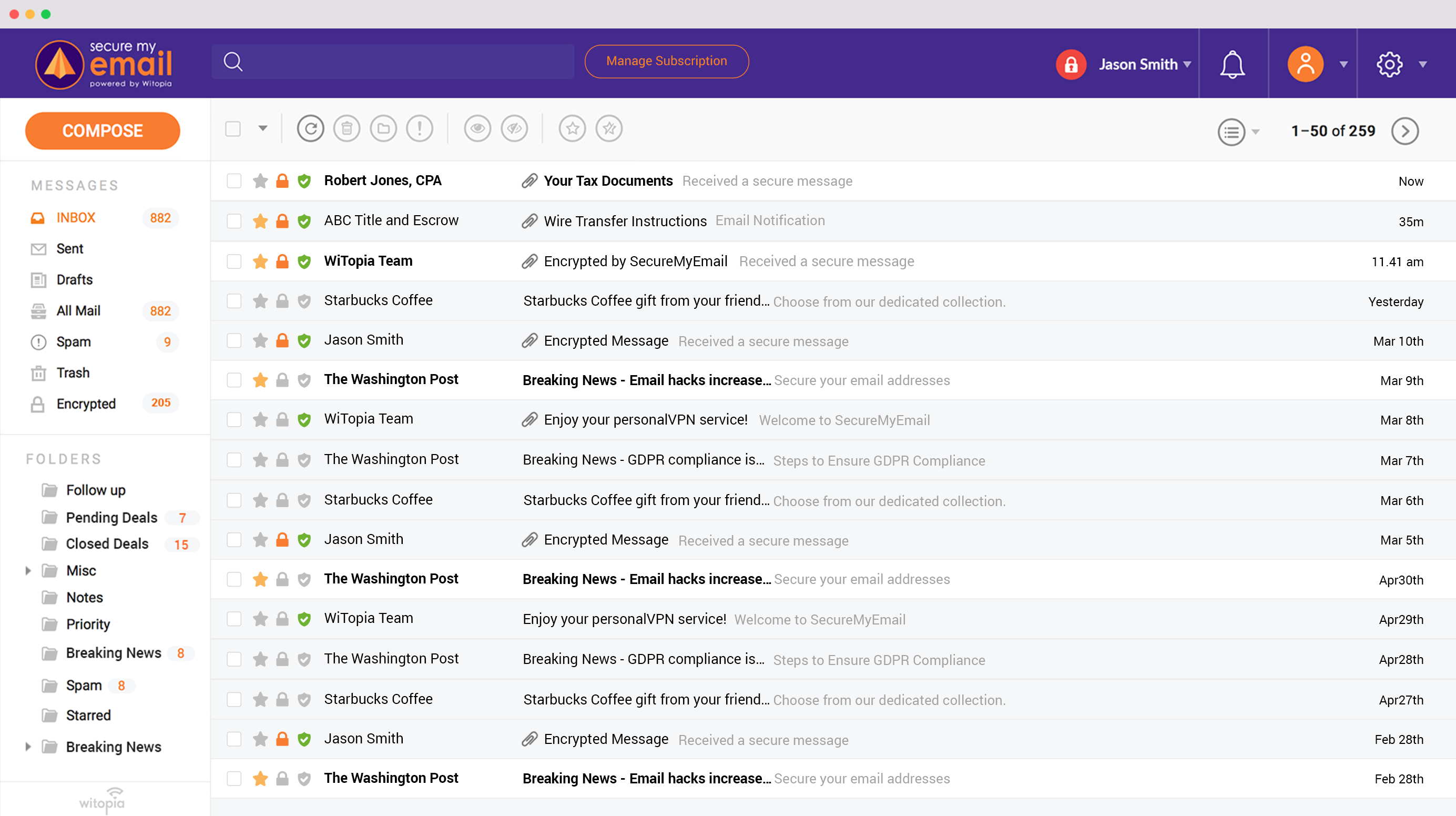This screenshot has width=1456, height=816.
Task: Open the settings gear dropdown arrow
Action: click(1422, 65)
